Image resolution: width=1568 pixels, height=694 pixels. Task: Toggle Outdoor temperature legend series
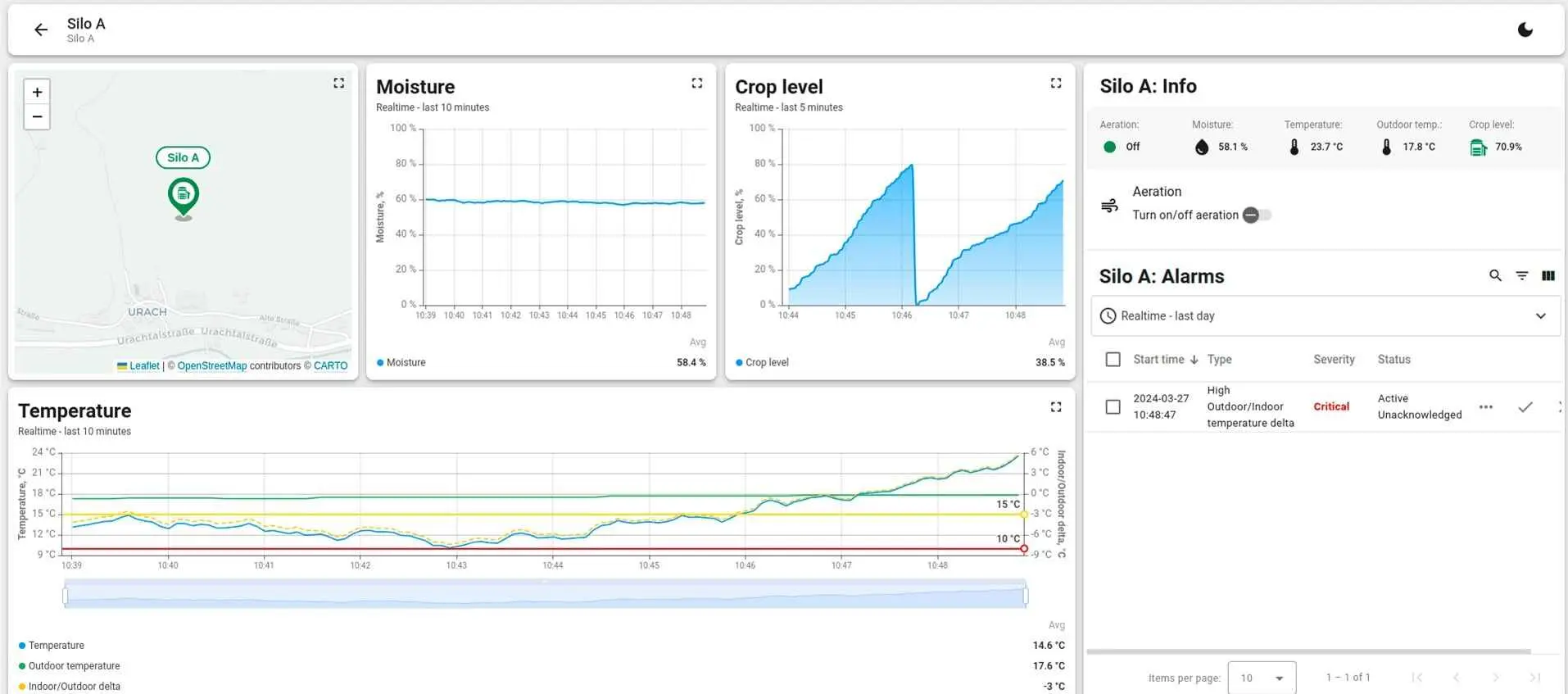click(69, 666)
